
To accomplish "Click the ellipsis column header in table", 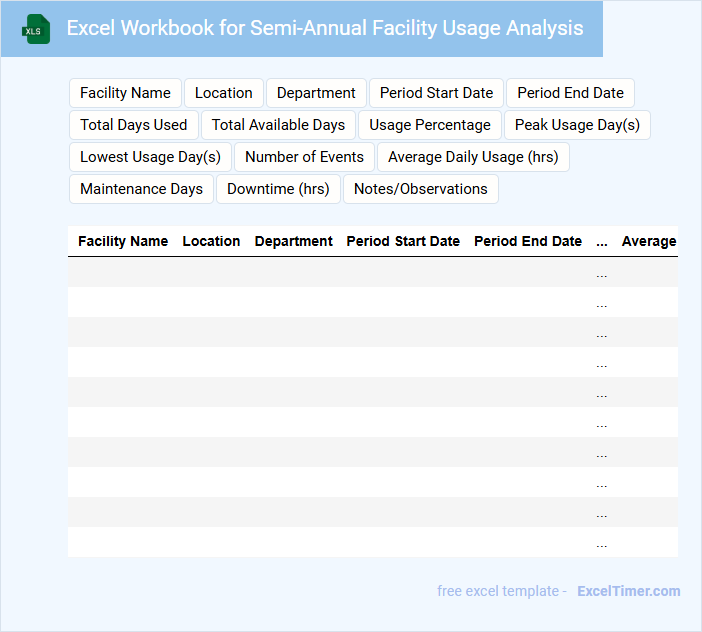I will [601, 241].
